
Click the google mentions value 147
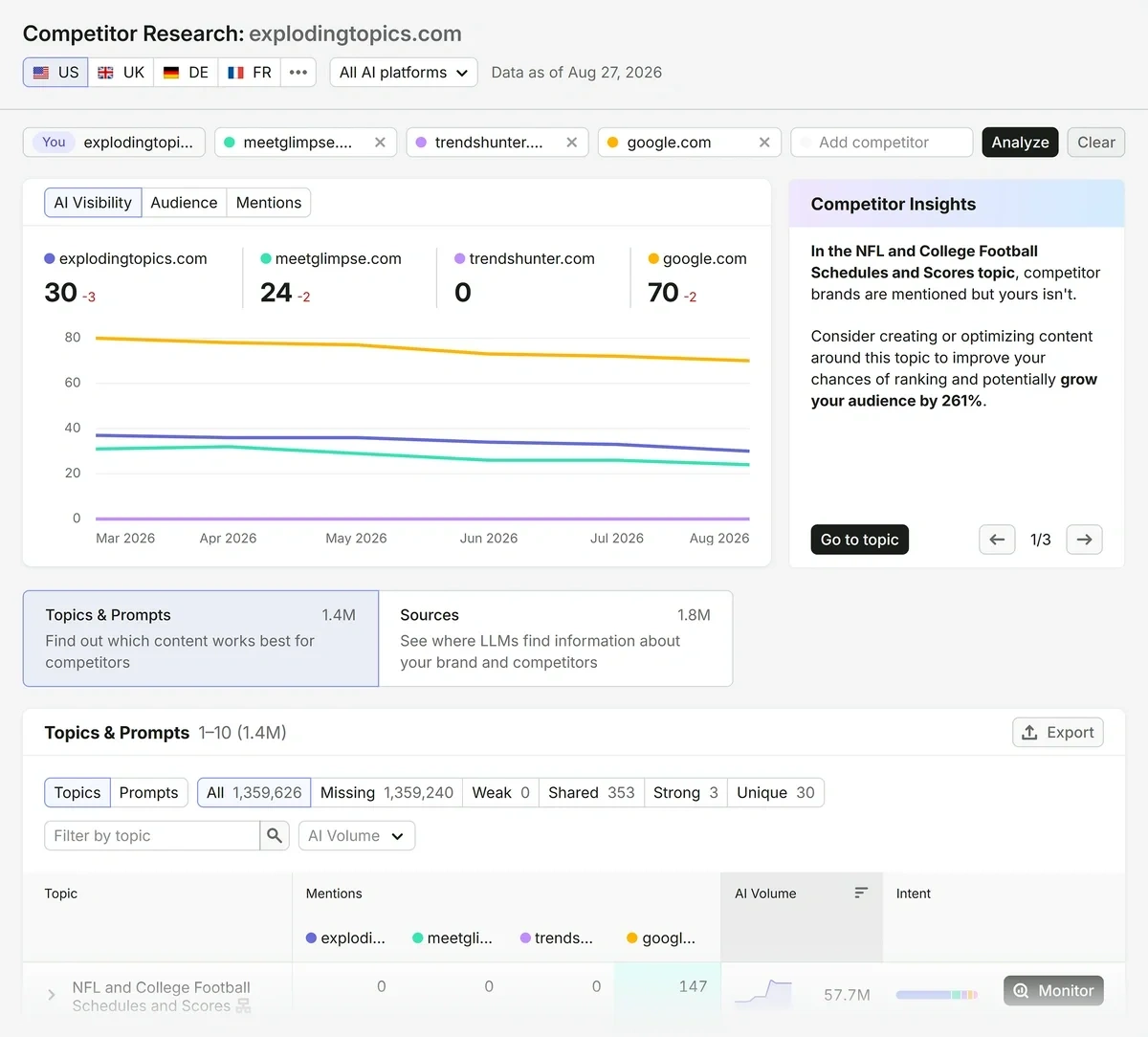693,986
